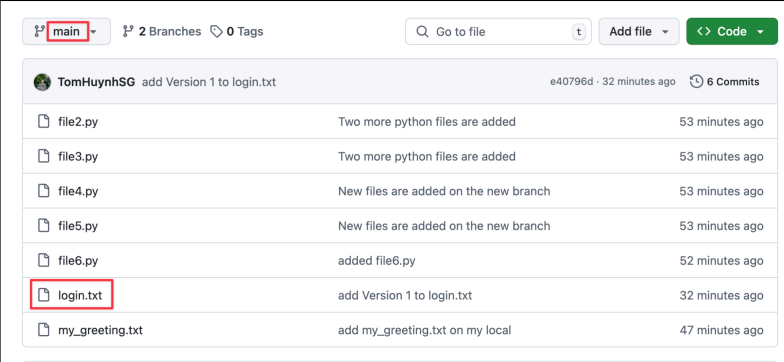The height and width of the screenshot is (362, 784).
Task: Open latest commit message add Version 1 to login.txt in header
Action: 209,82
